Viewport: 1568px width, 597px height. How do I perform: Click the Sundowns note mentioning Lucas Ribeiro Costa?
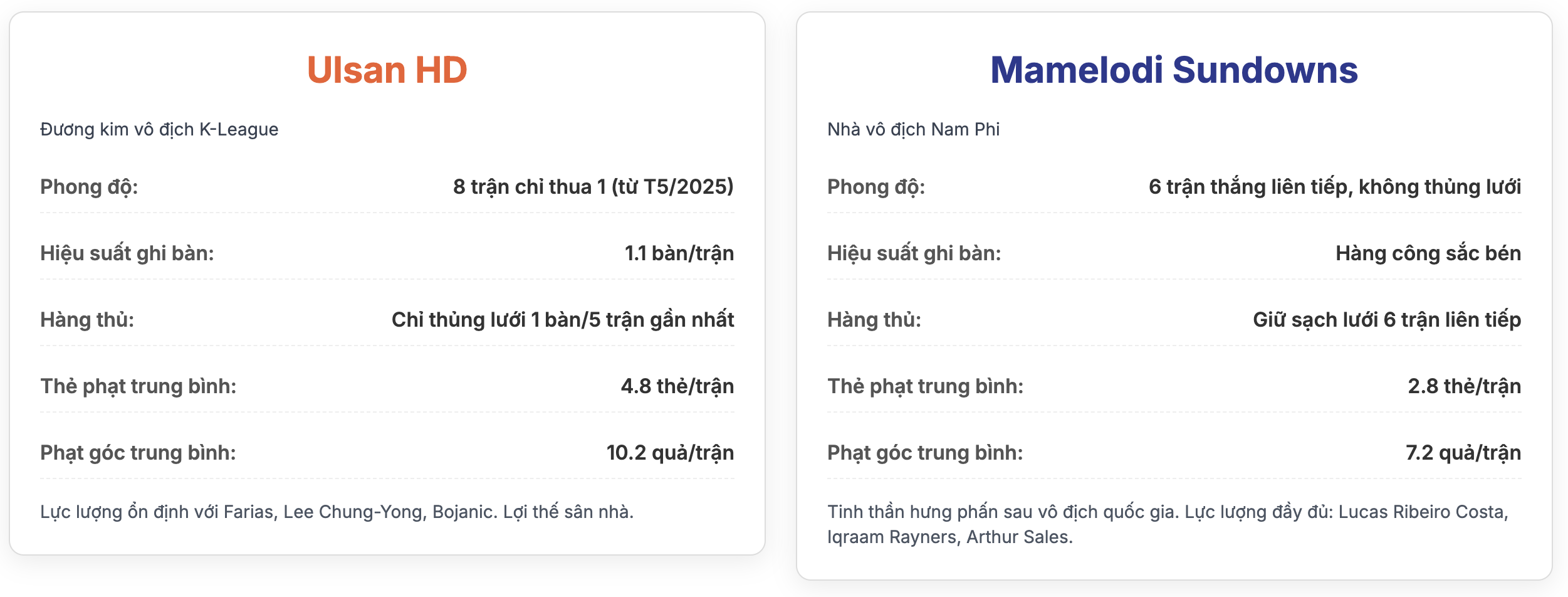(x=1168, y=524)
